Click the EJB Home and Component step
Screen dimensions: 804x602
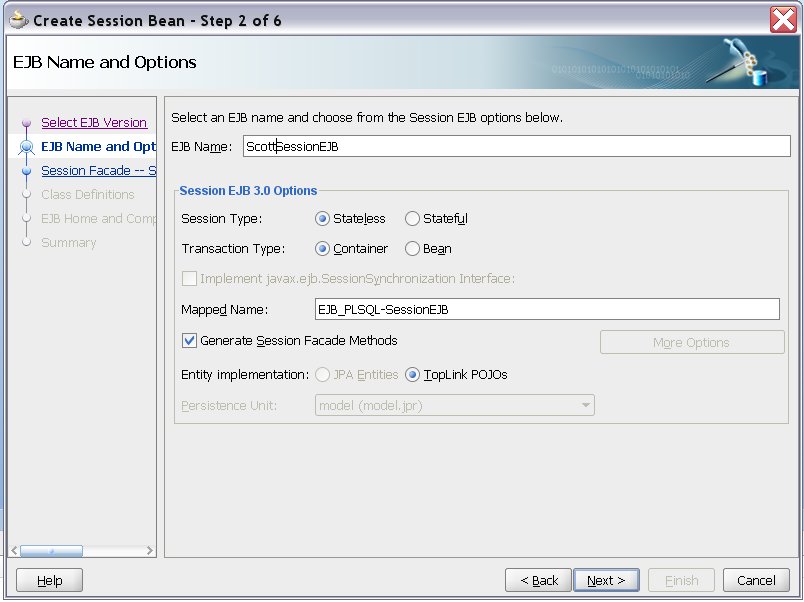(98, 218)
